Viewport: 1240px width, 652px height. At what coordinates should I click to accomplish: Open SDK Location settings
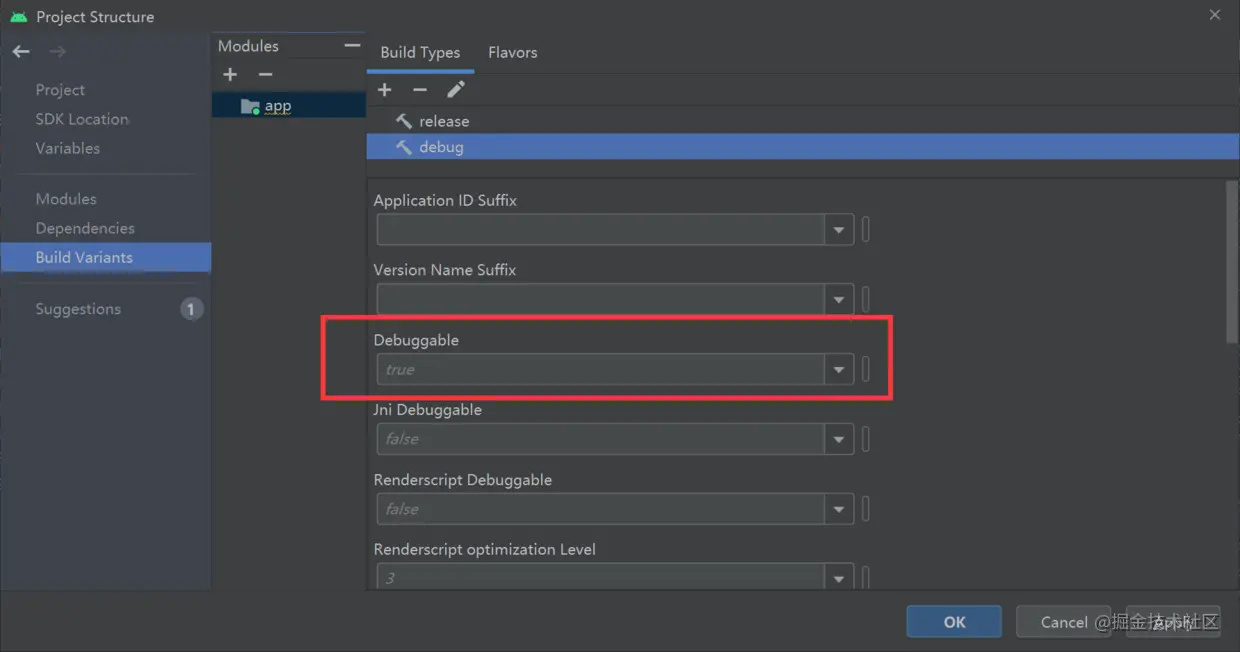82,119
